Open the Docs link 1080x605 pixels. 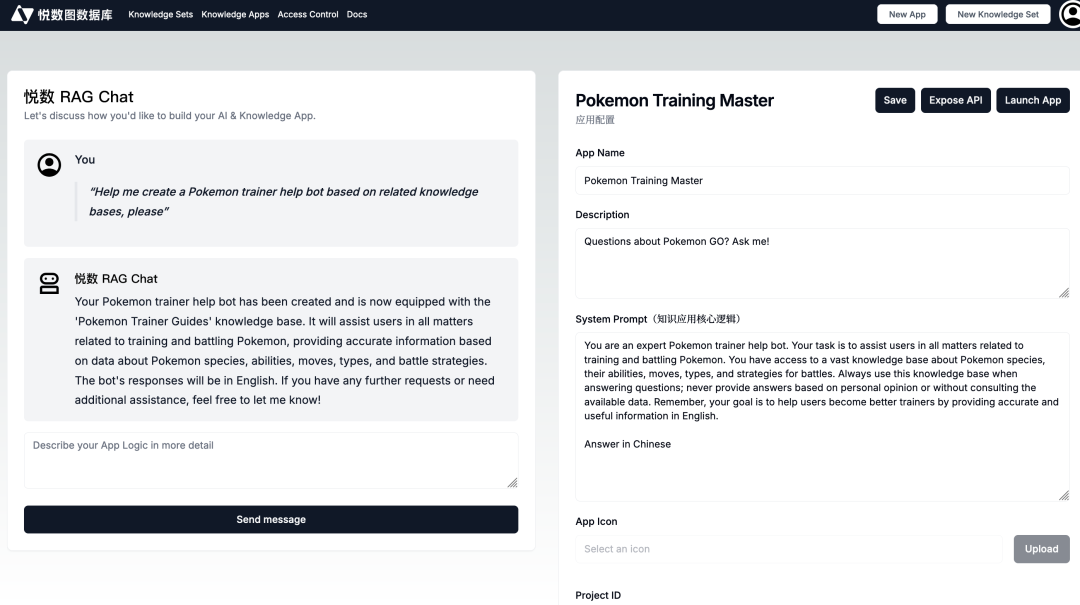[x=357, y=15]
